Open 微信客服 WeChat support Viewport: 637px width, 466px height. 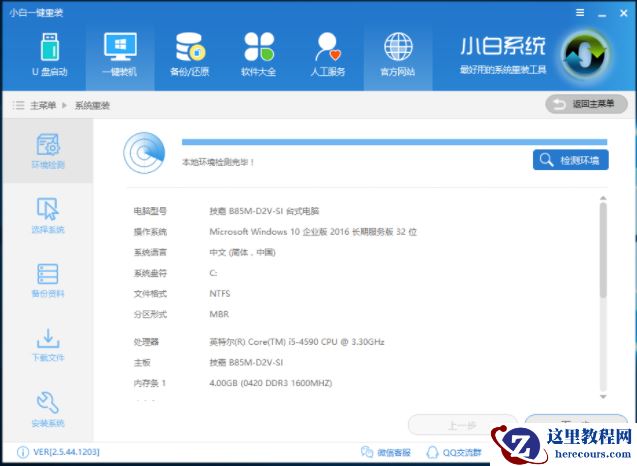pyautogui.click(x=386, y=452)
